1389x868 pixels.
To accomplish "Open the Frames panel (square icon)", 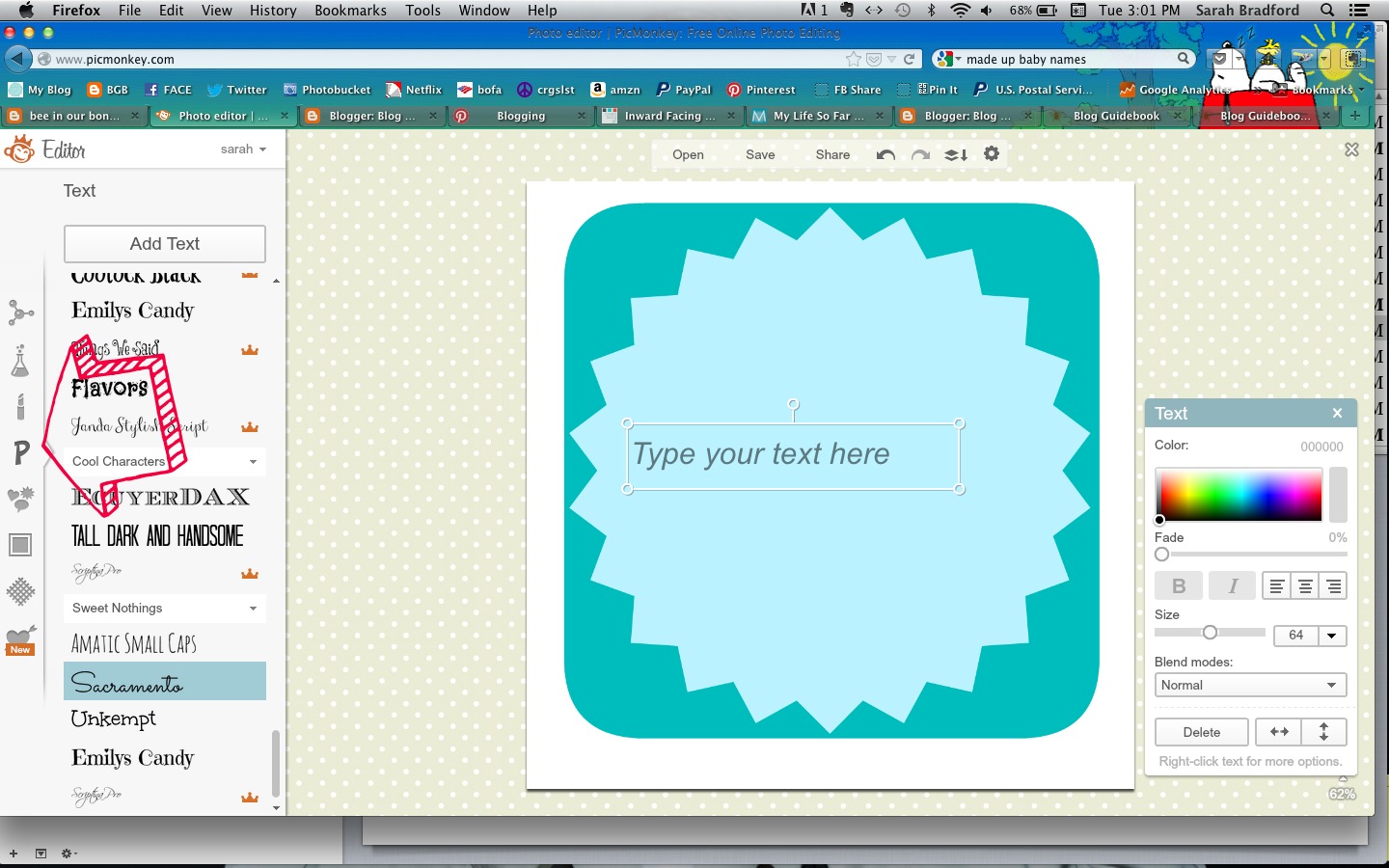I will point(20,545).
